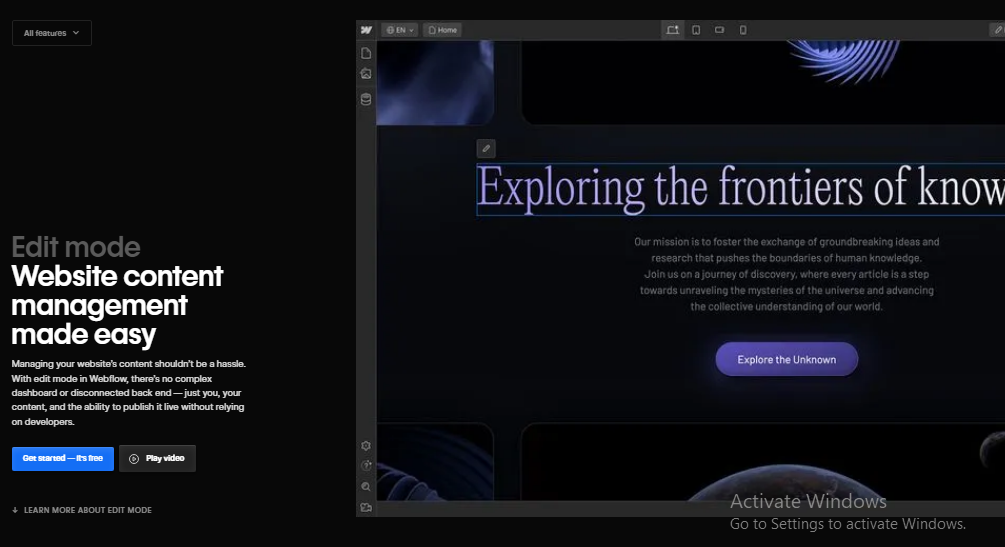
Task: Open the CMS database panel icon
Action: coord(366,99)
